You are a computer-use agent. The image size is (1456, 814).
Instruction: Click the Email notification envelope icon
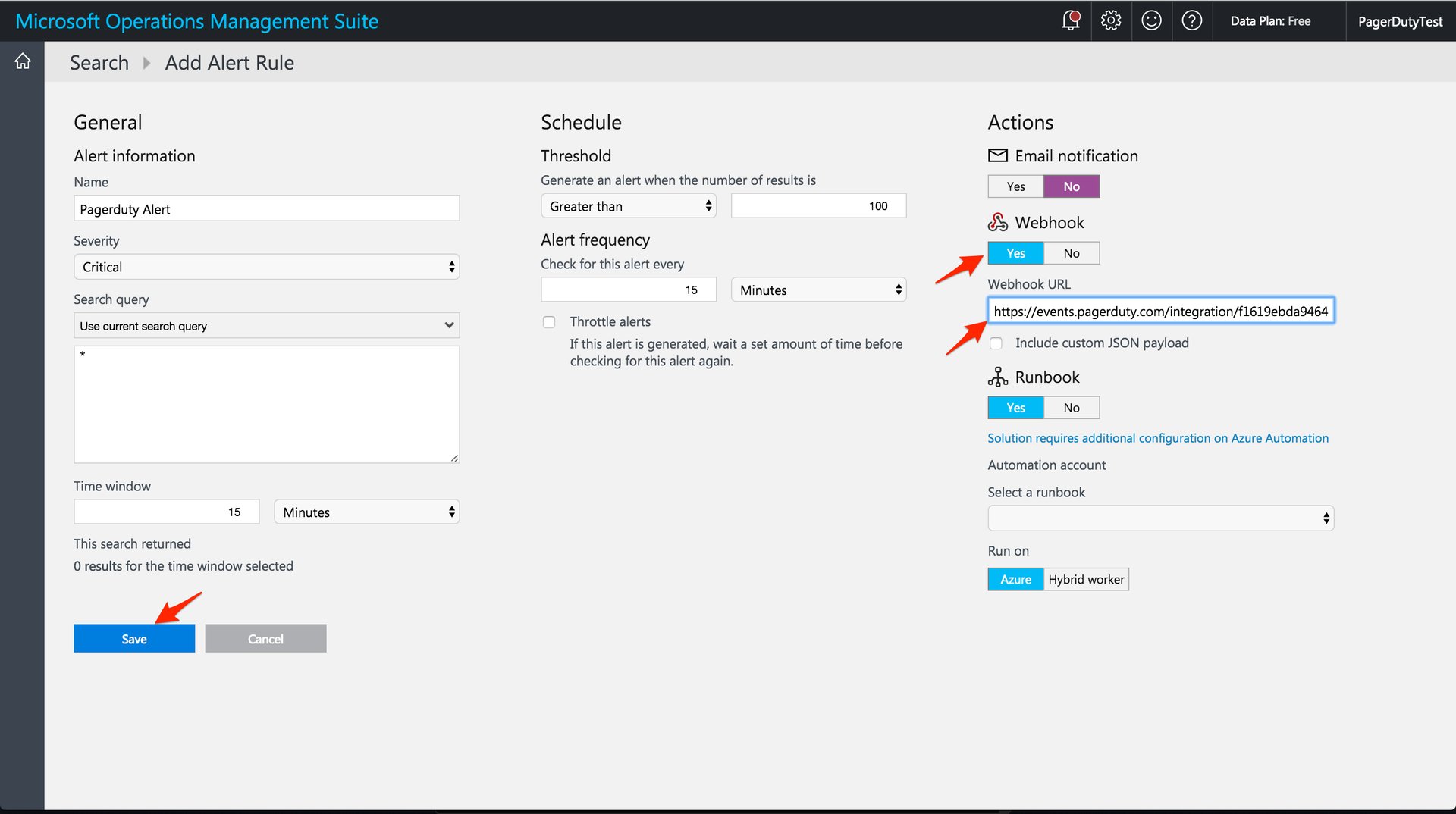click(997, 155)
